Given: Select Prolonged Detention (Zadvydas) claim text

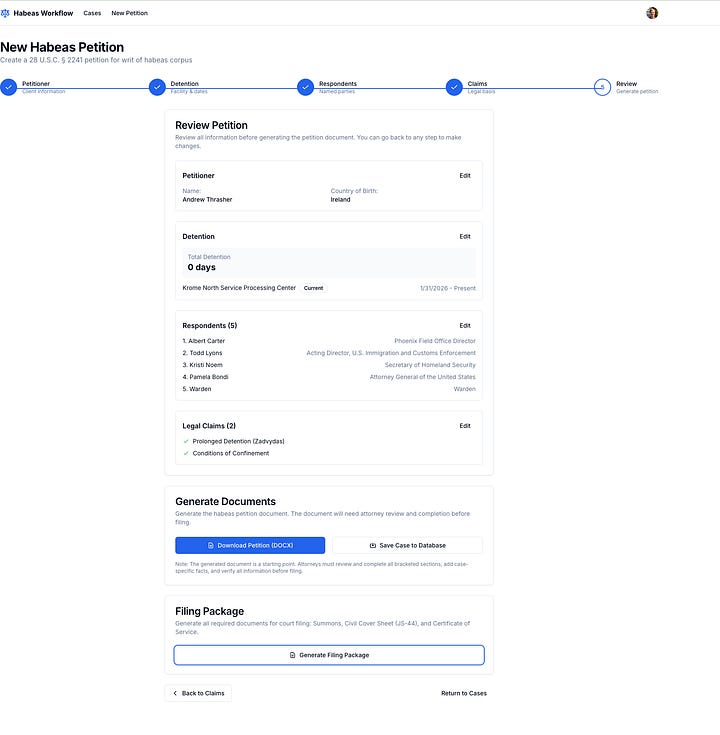Looking at the screenshot, I should click(238, 441).
